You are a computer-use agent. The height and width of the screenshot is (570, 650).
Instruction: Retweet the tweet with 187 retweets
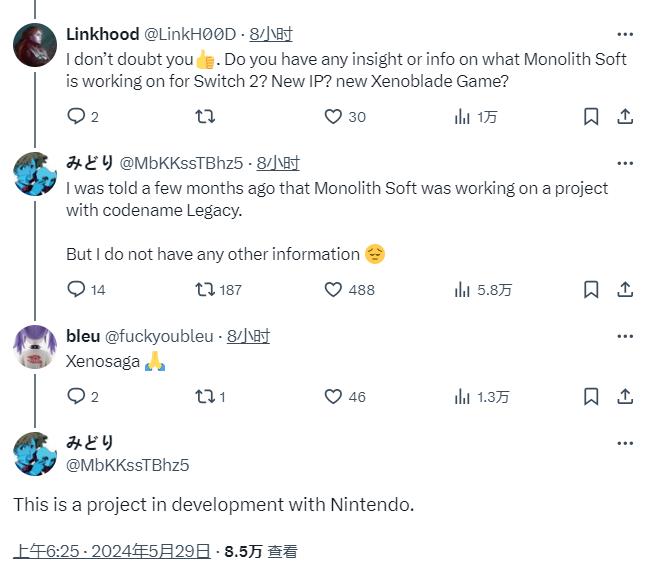[x=204, y=289]
